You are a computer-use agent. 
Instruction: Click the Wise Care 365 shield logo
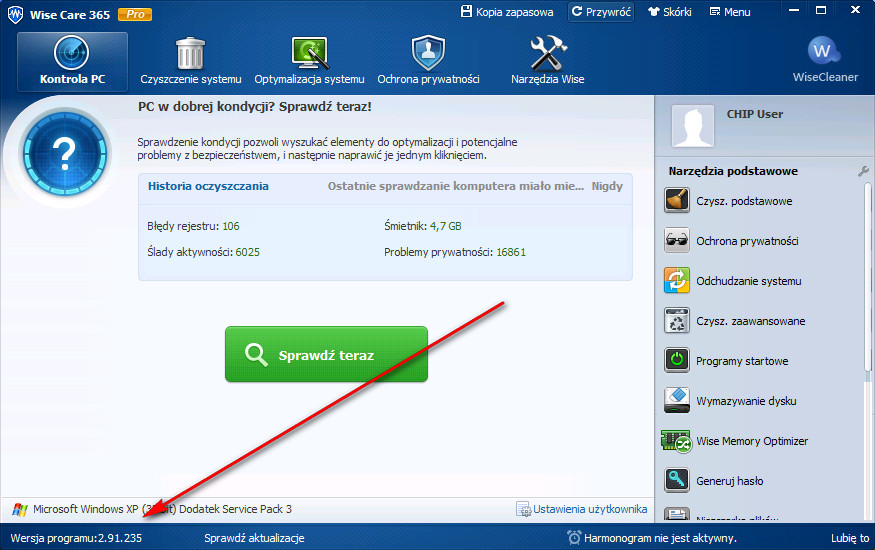point(16,15)
